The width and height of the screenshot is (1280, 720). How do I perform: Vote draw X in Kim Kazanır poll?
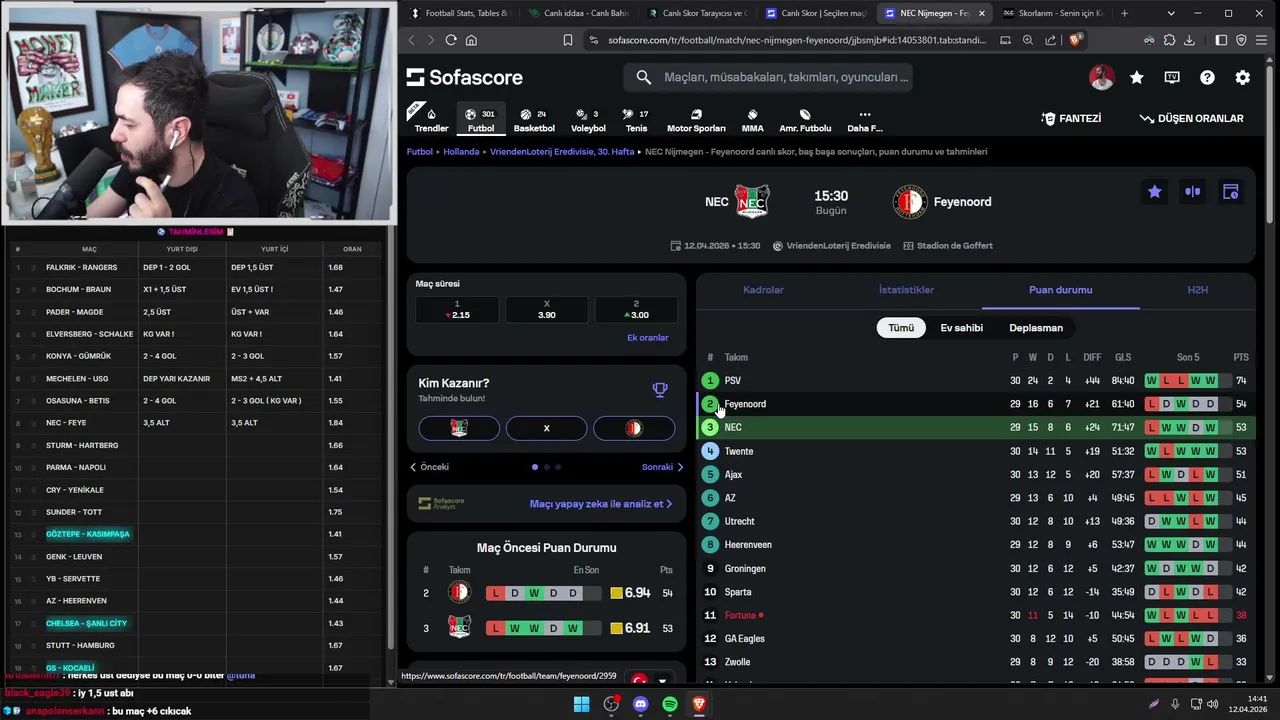[546, 428]
